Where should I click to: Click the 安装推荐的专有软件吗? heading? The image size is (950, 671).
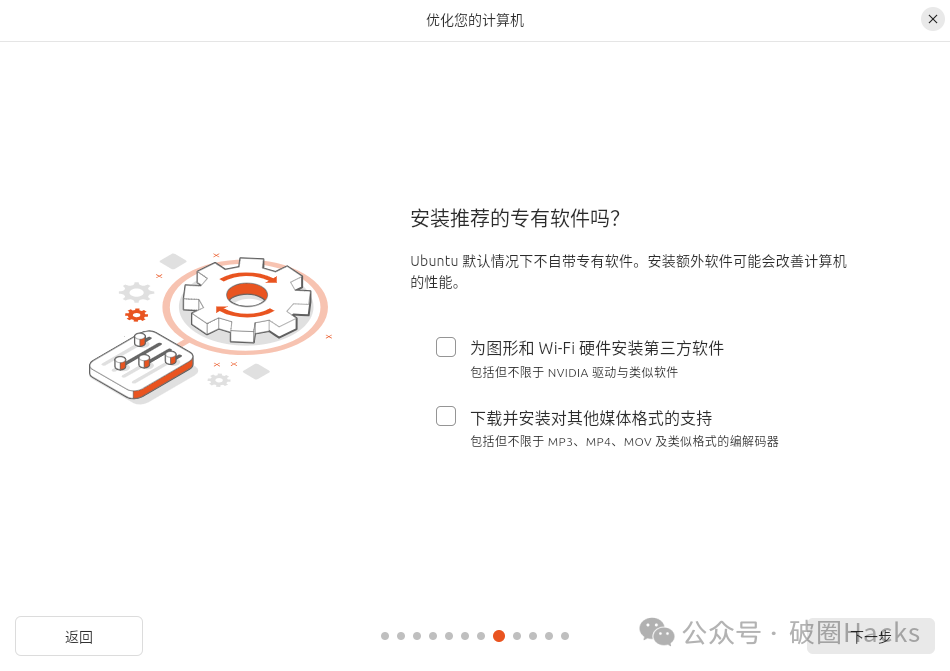tap(515, 218)
